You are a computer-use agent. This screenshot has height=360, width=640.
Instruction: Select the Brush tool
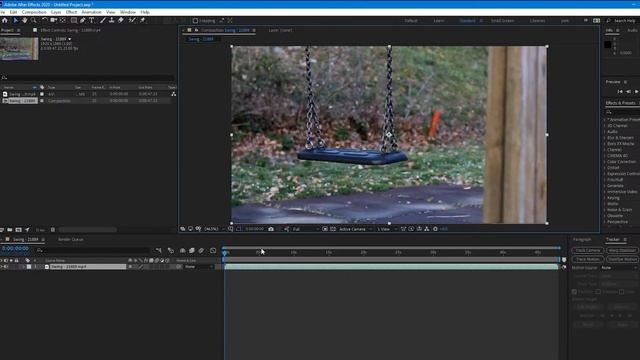click(x=103, y=20)
